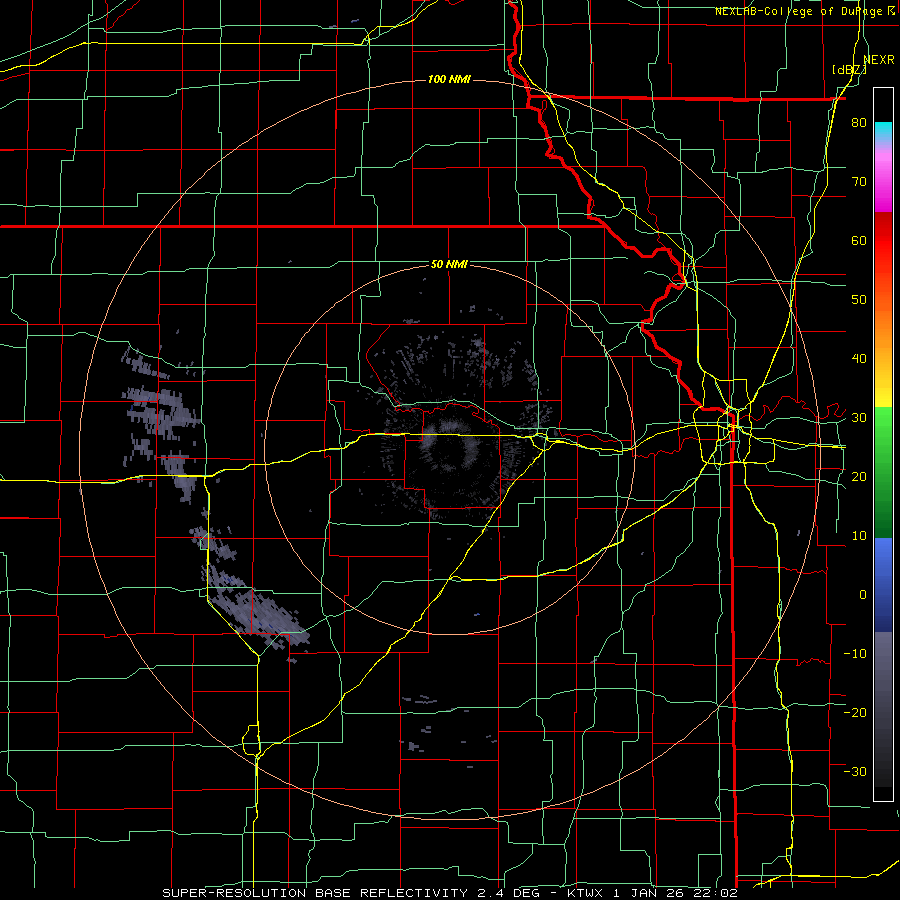Click the red band of the color bar
This screenshot has width=900, height=900.
[x=883, y=241]
